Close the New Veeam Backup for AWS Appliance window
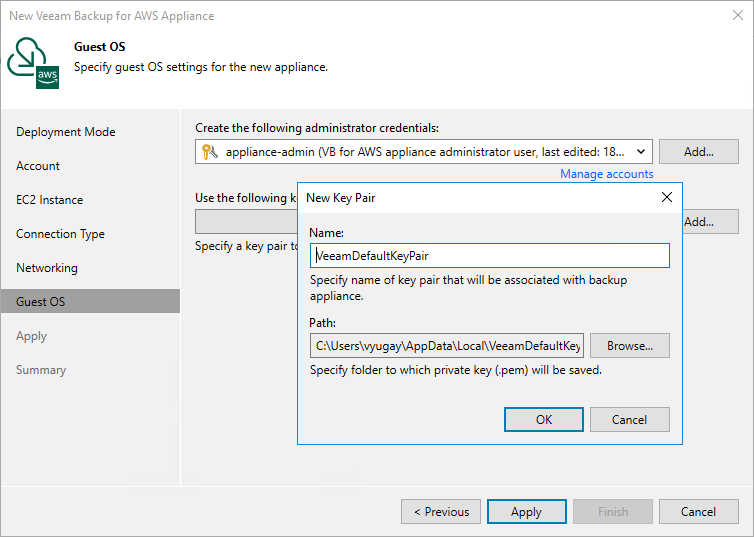This screenshot has width=754, height=537. [x=738, y=15]
